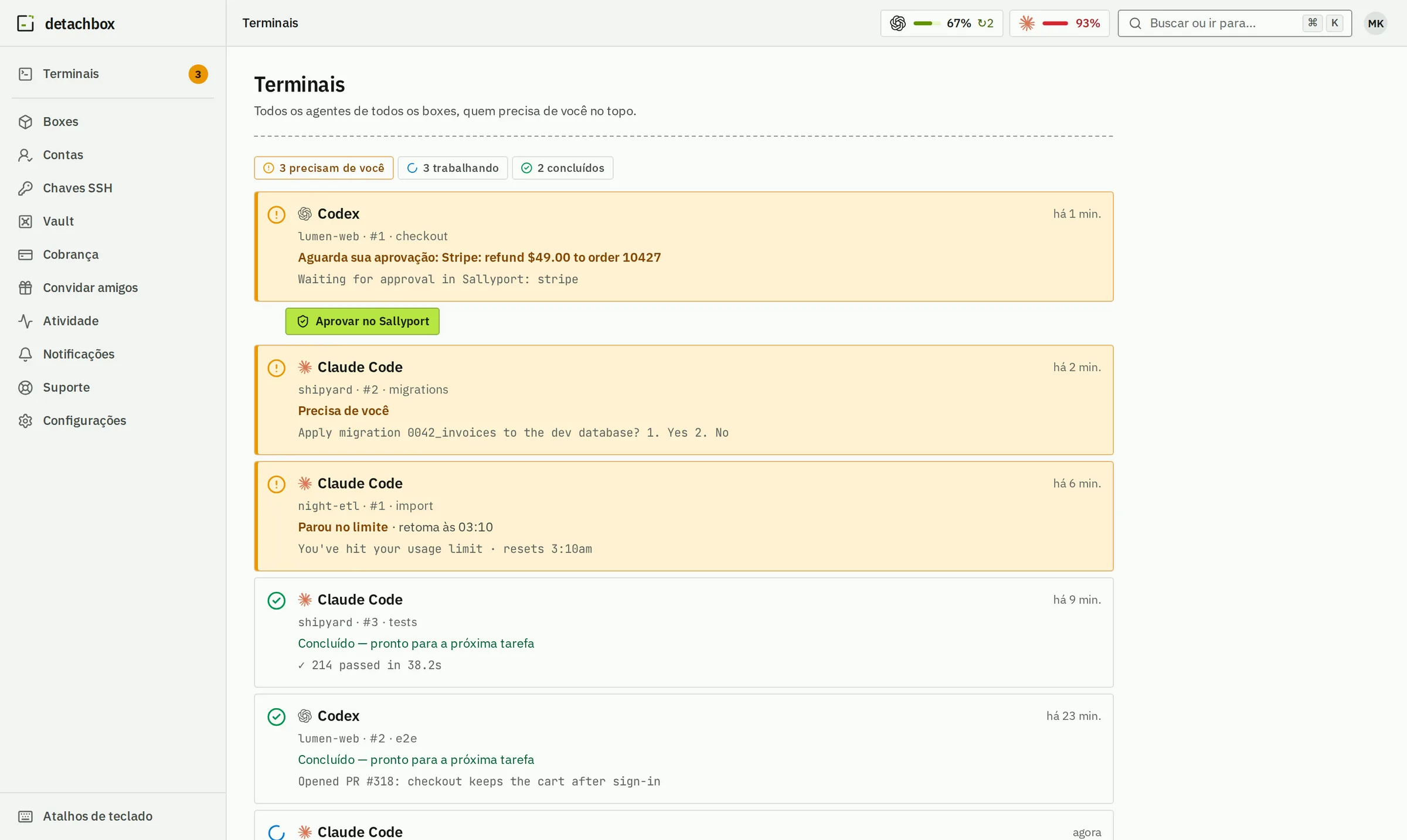Click 'Apply migration 0042_invoices' prompt text
The image size is (1407, 840).
click(x=513, y=433)
